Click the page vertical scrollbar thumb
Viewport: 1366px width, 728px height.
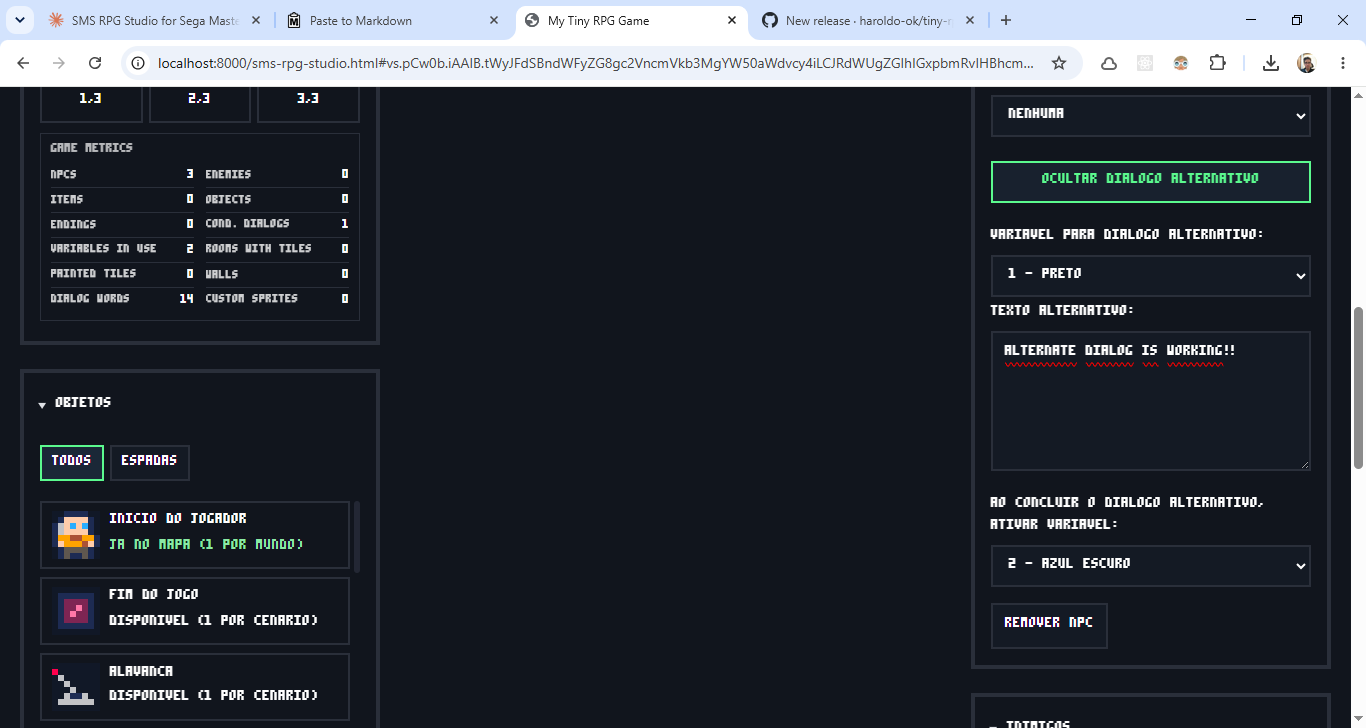[1358, 387]
